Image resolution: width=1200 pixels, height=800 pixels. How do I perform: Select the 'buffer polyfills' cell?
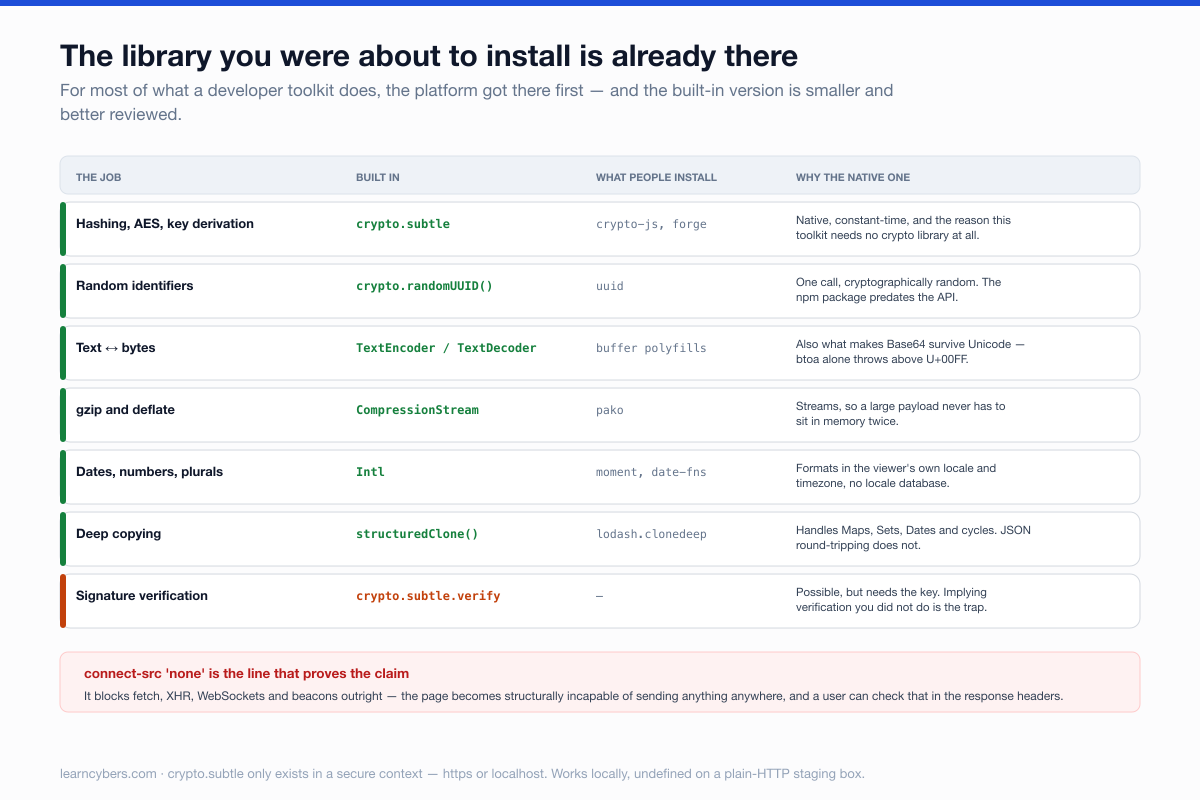coord(651,348)
